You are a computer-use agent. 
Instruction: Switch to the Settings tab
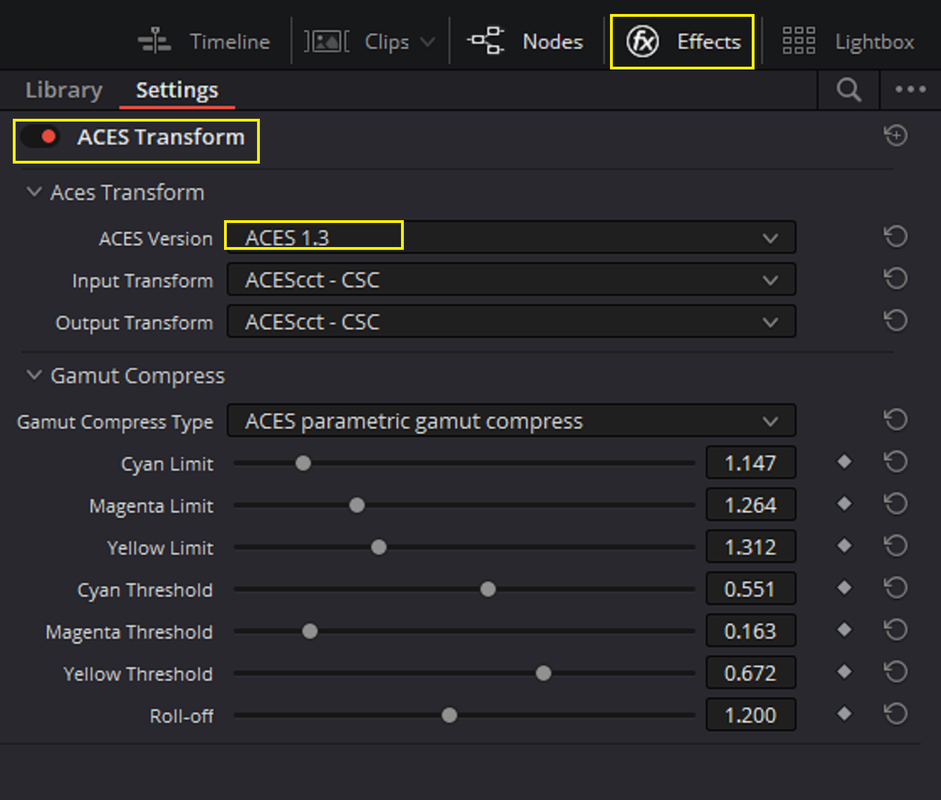(177, 90)
